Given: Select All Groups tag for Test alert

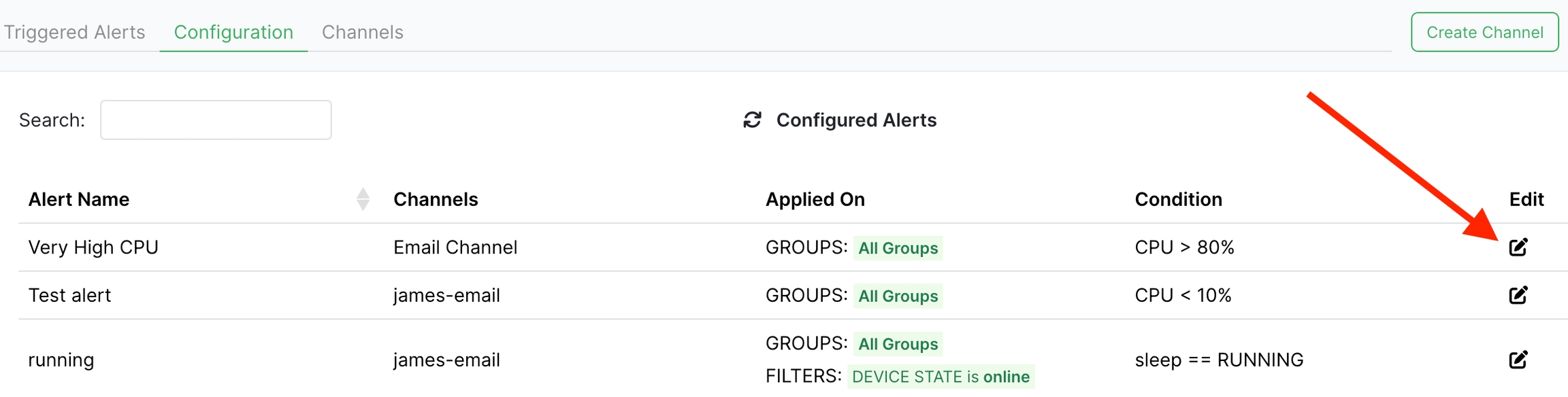Looking at the screenshot, I should coord(898,296).
